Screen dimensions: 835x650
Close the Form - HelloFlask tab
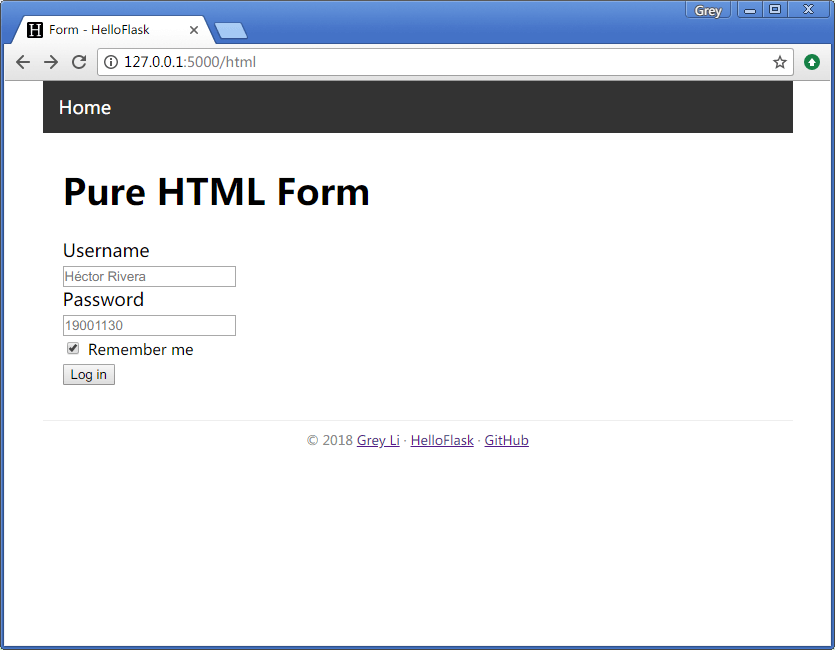coord(194,30)
